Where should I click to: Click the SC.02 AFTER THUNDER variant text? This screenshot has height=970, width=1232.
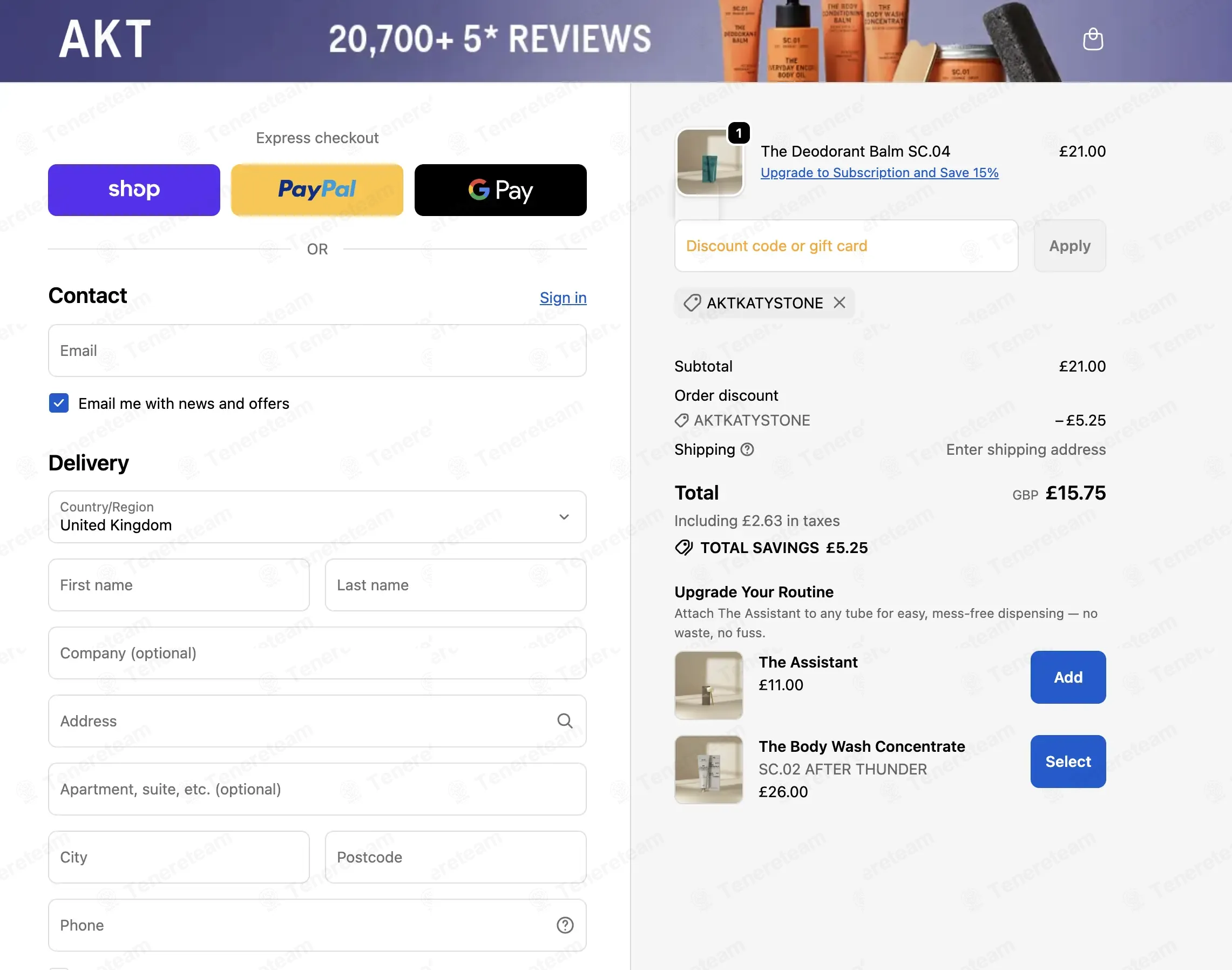pyautogui.click(x=843, y=769)
